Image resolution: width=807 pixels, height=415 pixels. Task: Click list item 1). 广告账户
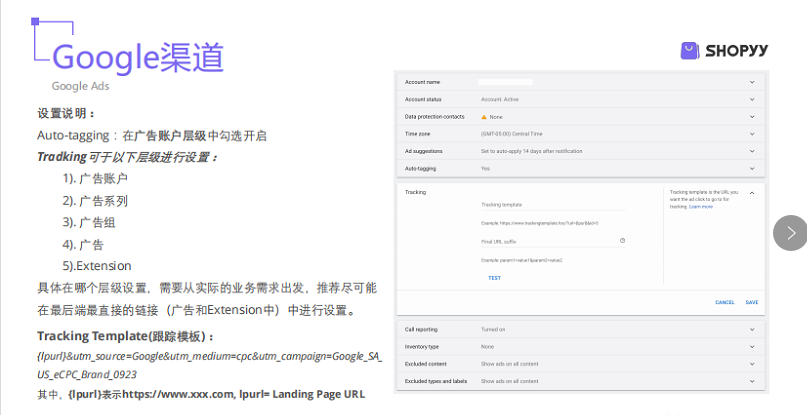point(95,179)
